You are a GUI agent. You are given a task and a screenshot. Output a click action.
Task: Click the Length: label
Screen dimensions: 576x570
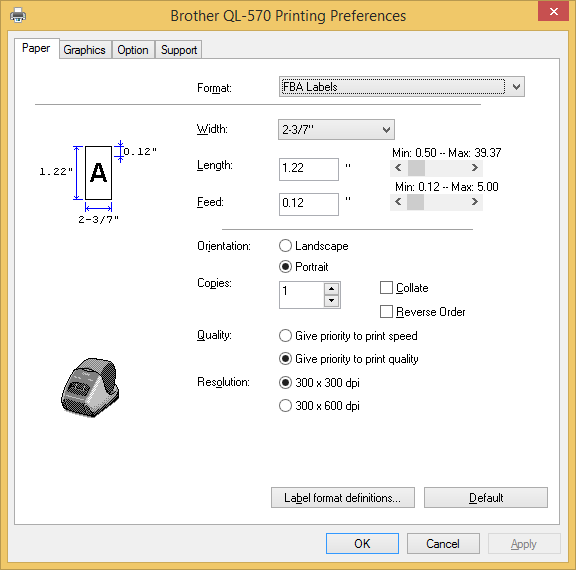click(215, 165)
